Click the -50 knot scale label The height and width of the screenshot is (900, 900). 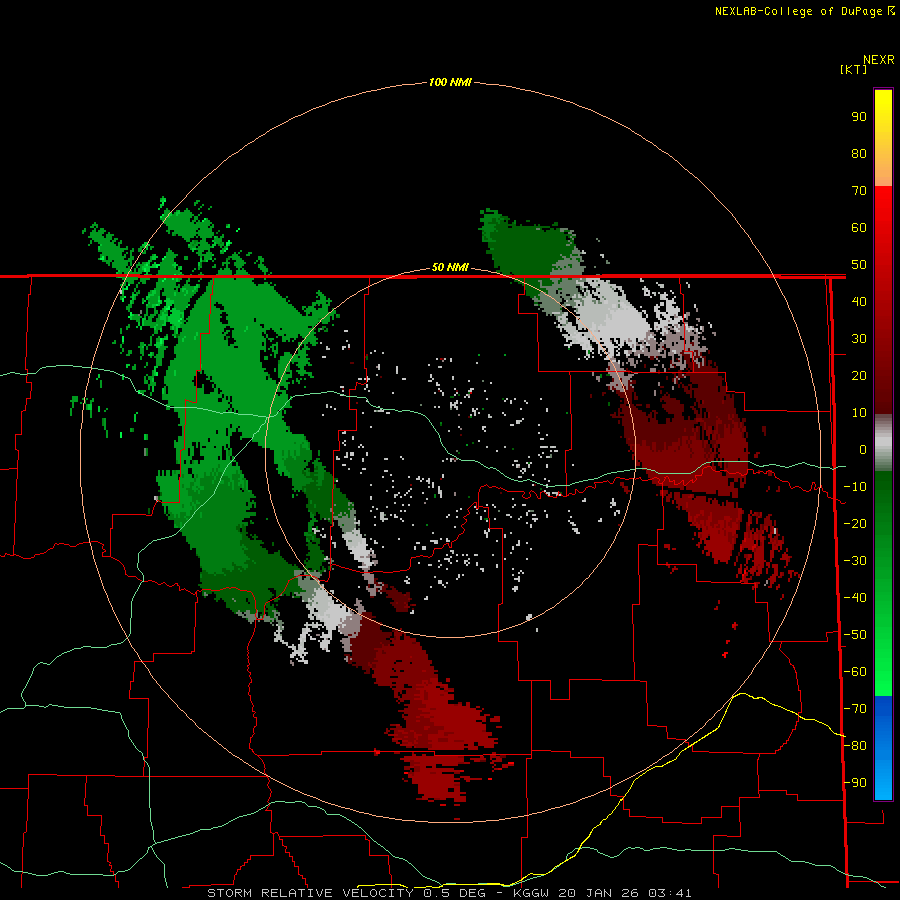click(855, 635)
